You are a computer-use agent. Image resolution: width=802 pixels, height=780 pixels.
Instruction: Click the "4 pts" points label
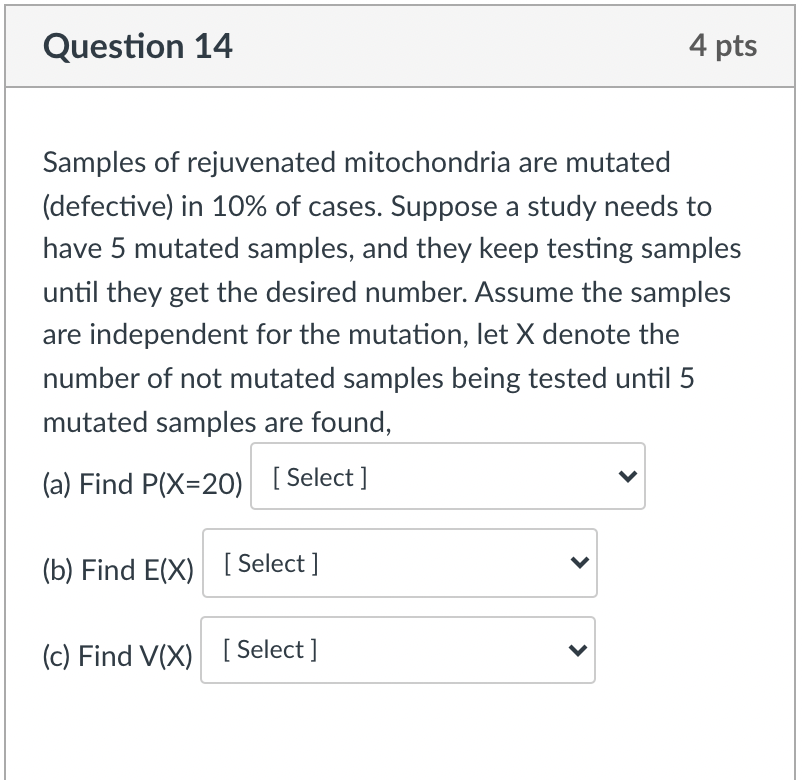click(x=723, y=46)
